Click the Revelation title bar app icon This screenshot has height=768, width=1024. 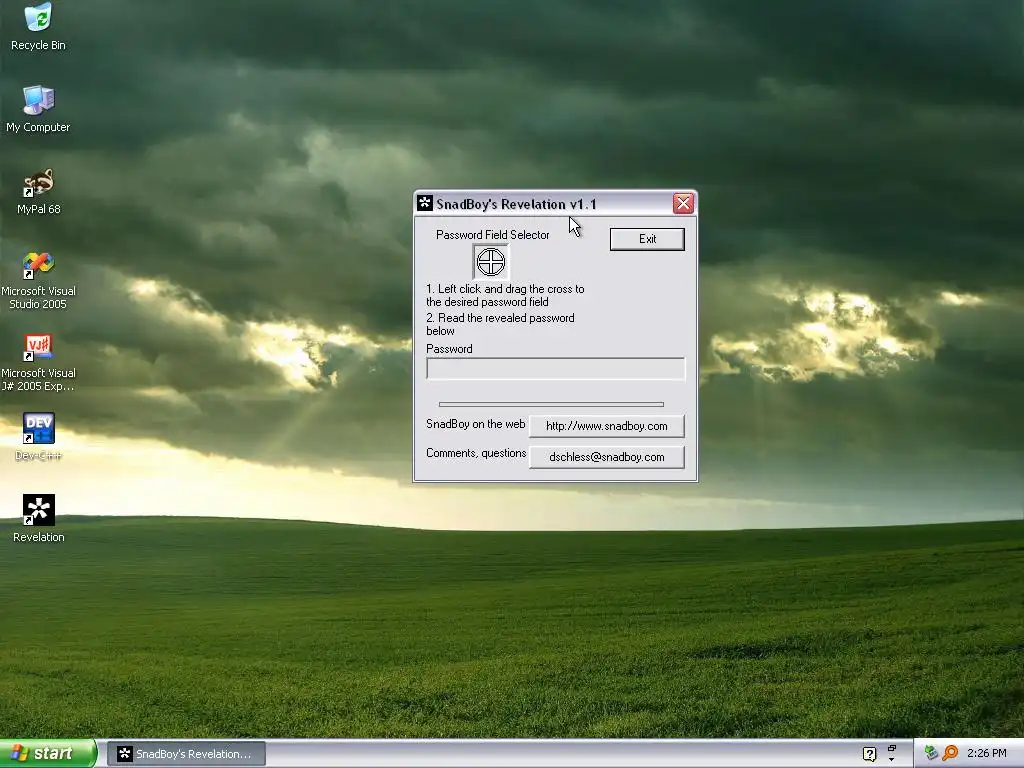(425, 204)
